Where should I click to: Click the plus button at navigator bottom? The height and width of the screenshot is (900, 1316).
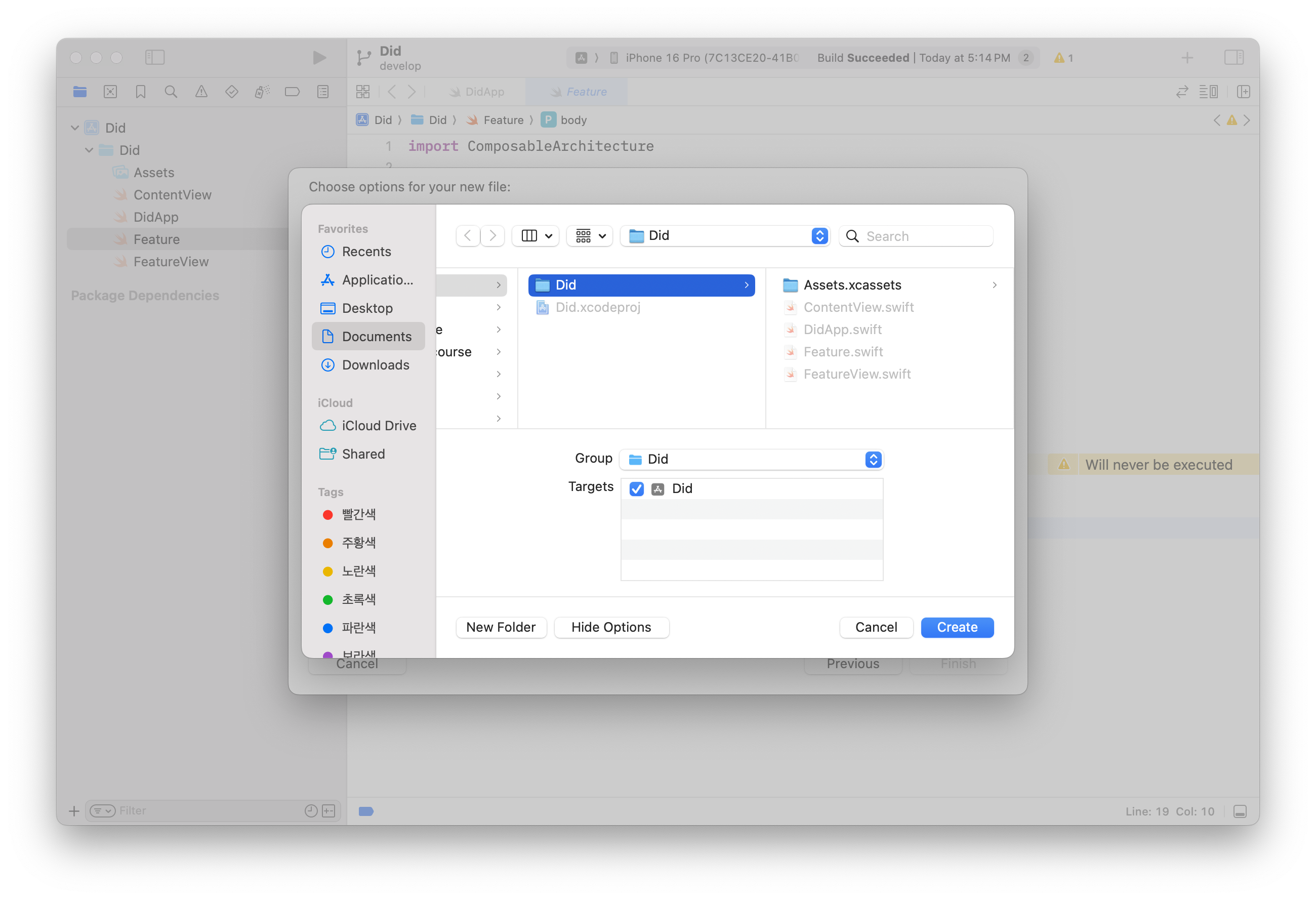coord(73,811)
